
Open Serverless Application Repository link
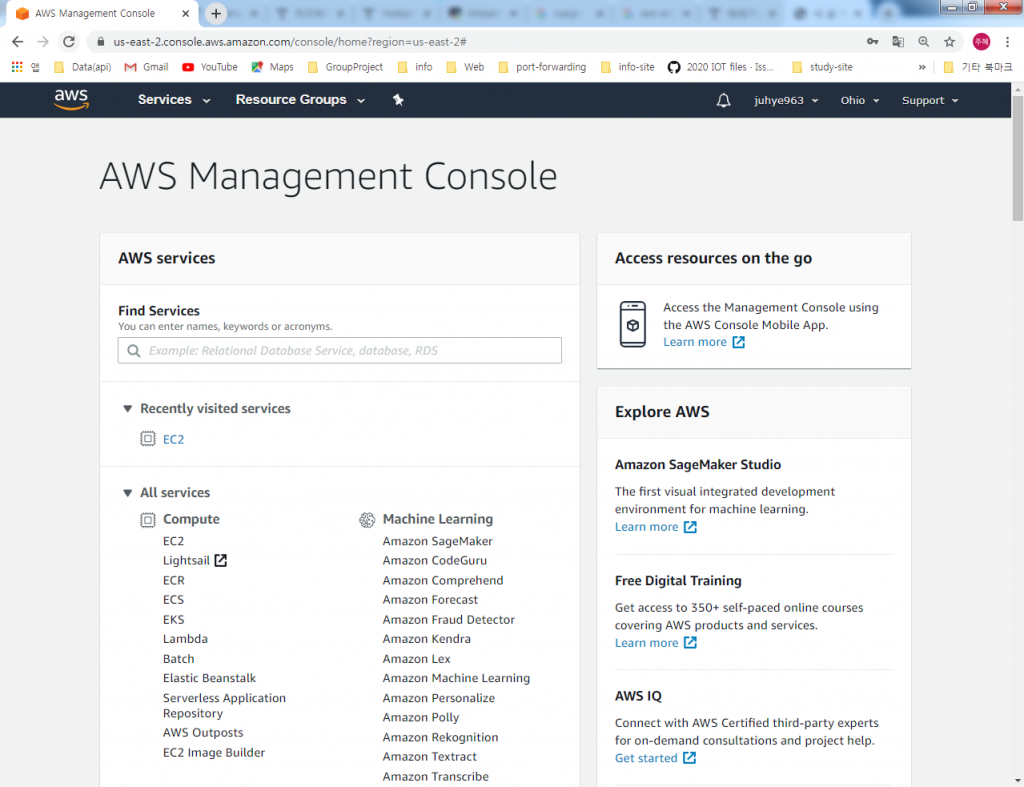224,706
